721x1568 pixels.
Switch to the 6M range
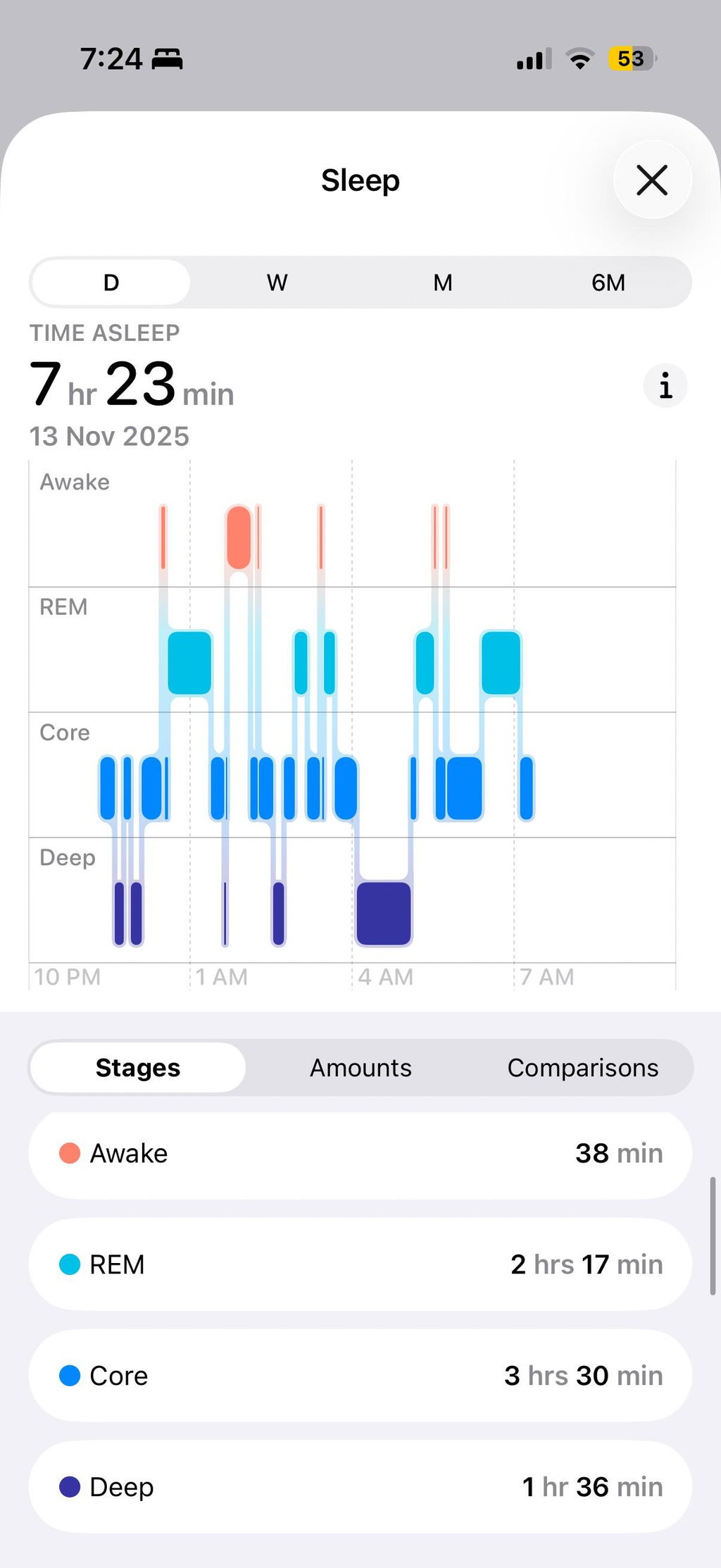tap(608, 282)
